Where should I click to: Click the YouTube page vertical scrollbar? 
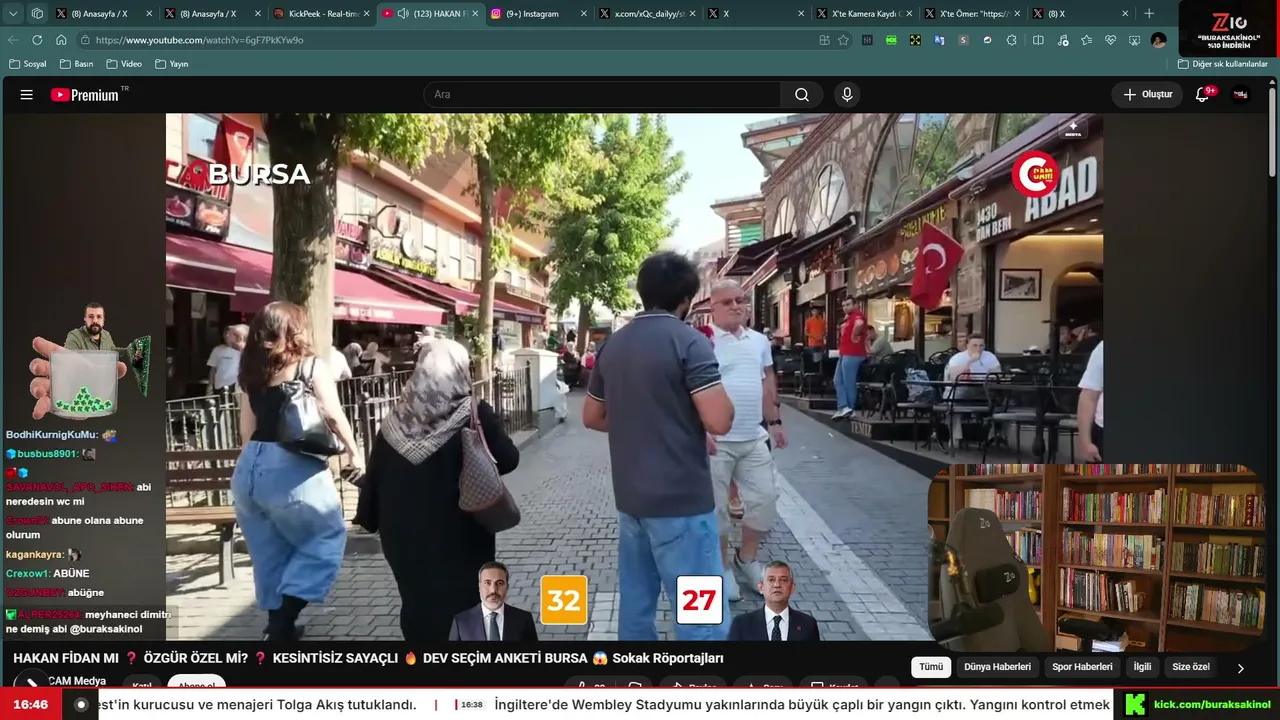pyautogui.click(x=1273, y=130)
